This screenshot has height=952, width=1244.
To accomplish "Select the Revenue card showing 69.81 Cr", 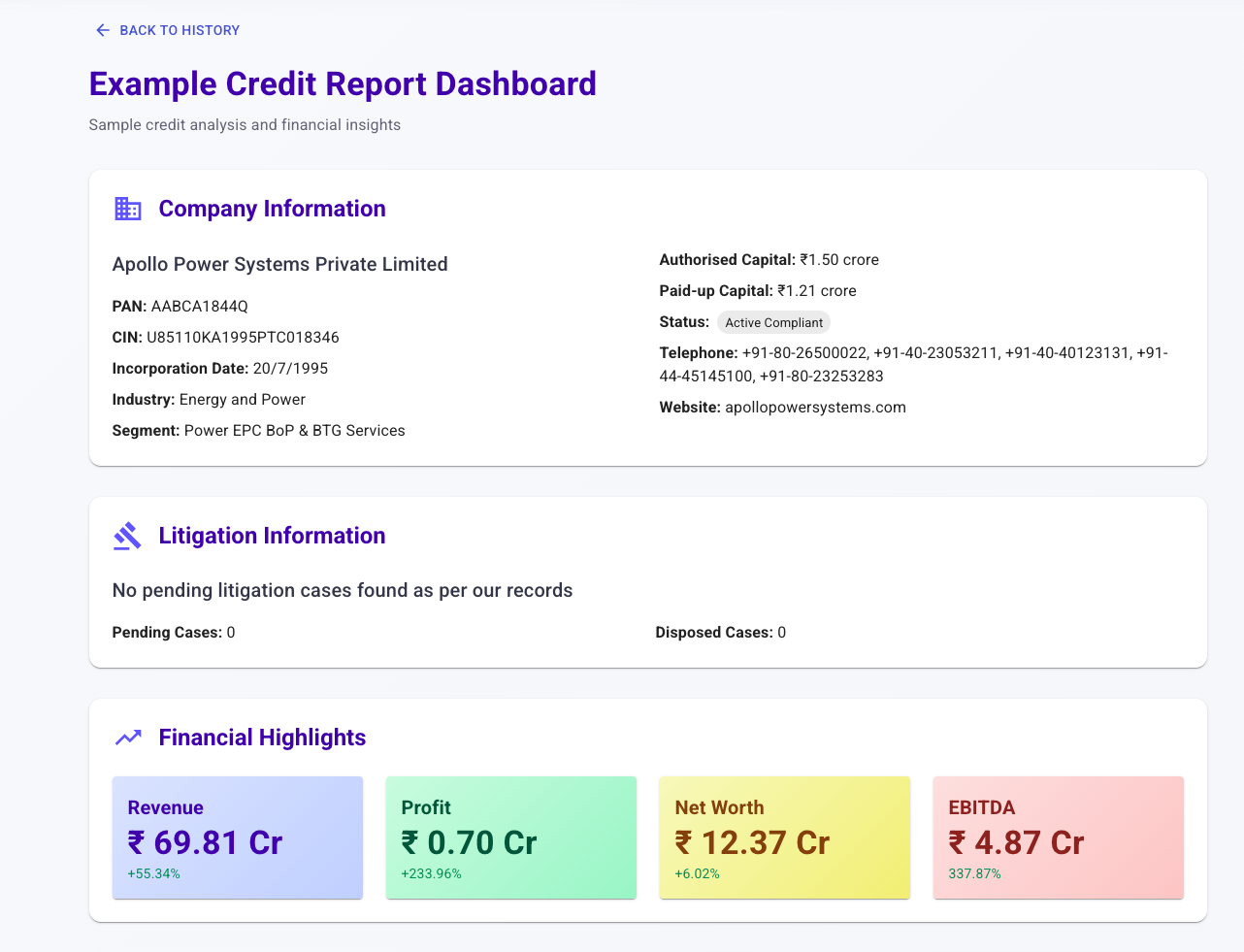I will pyautogui.click(x=237, y=837).
